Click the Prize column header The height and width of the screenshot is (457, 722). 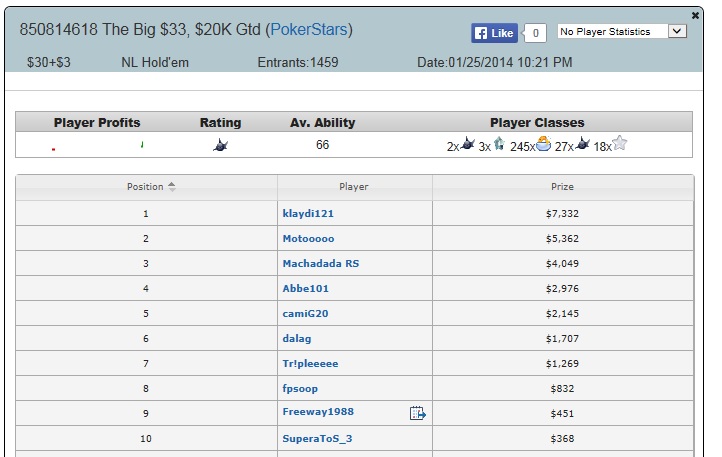click(x=562, y=187)
